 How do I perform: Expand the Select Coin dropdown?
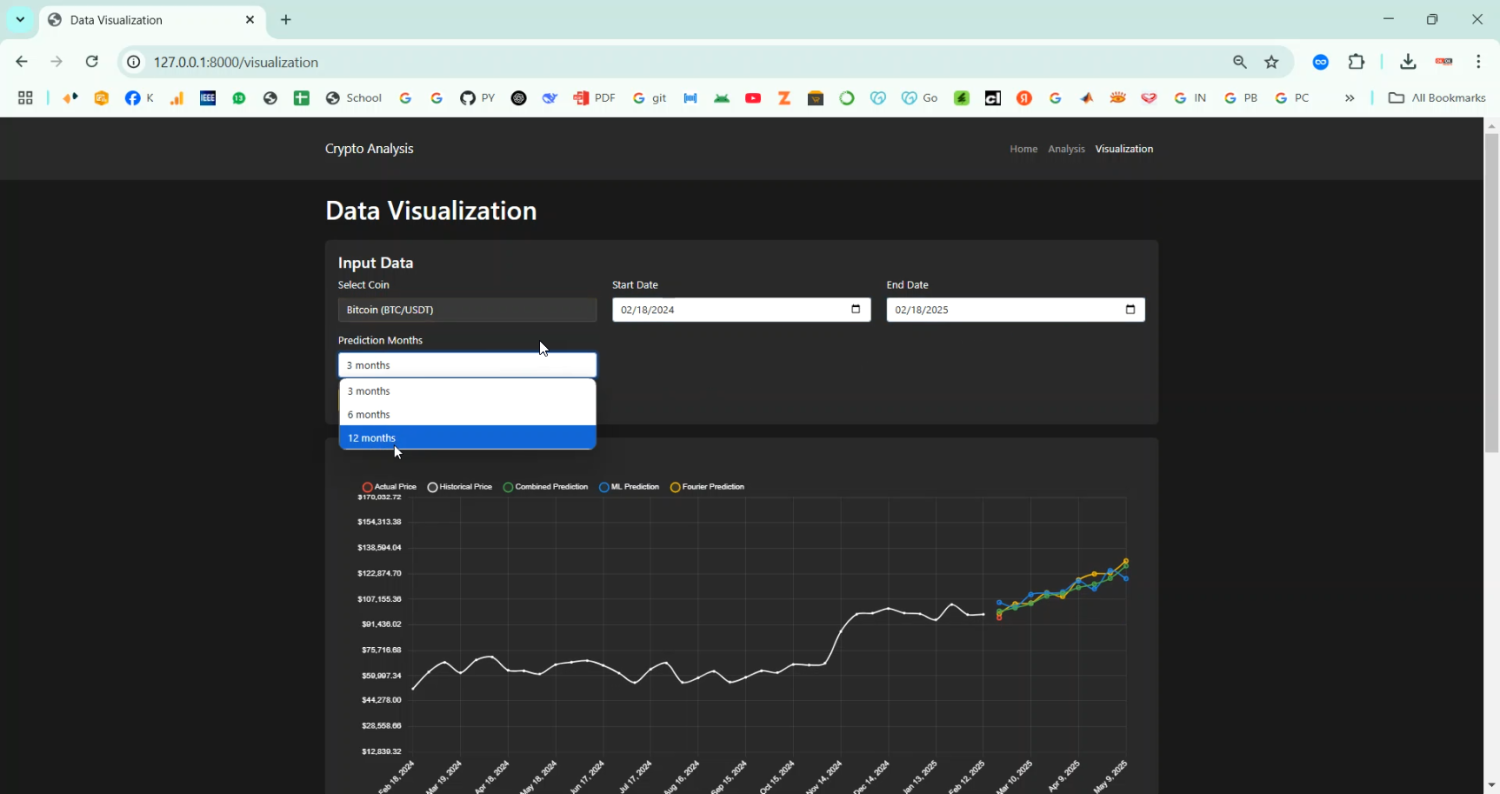click(x=467, y=310)
